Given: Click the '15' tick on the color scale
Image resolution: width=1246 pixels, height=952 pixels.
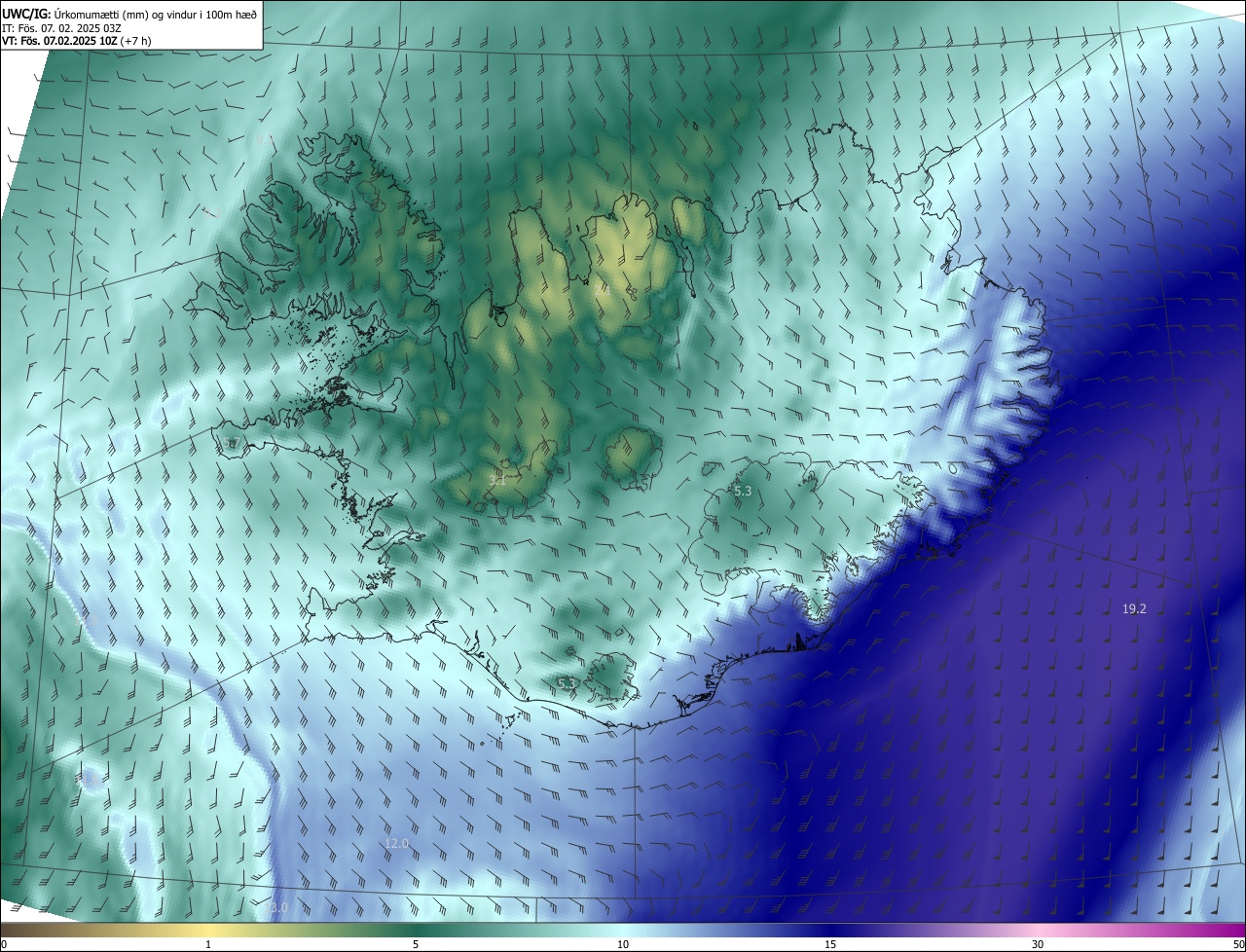Looking at the screenshot, I should pos(830,944).
